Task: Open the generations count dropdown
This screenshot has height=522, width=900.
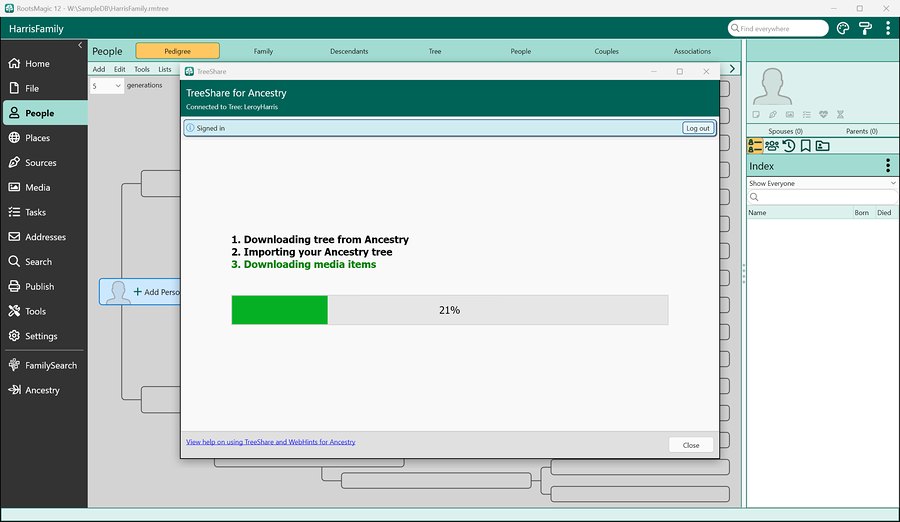Action: click(x=107, y=86)
